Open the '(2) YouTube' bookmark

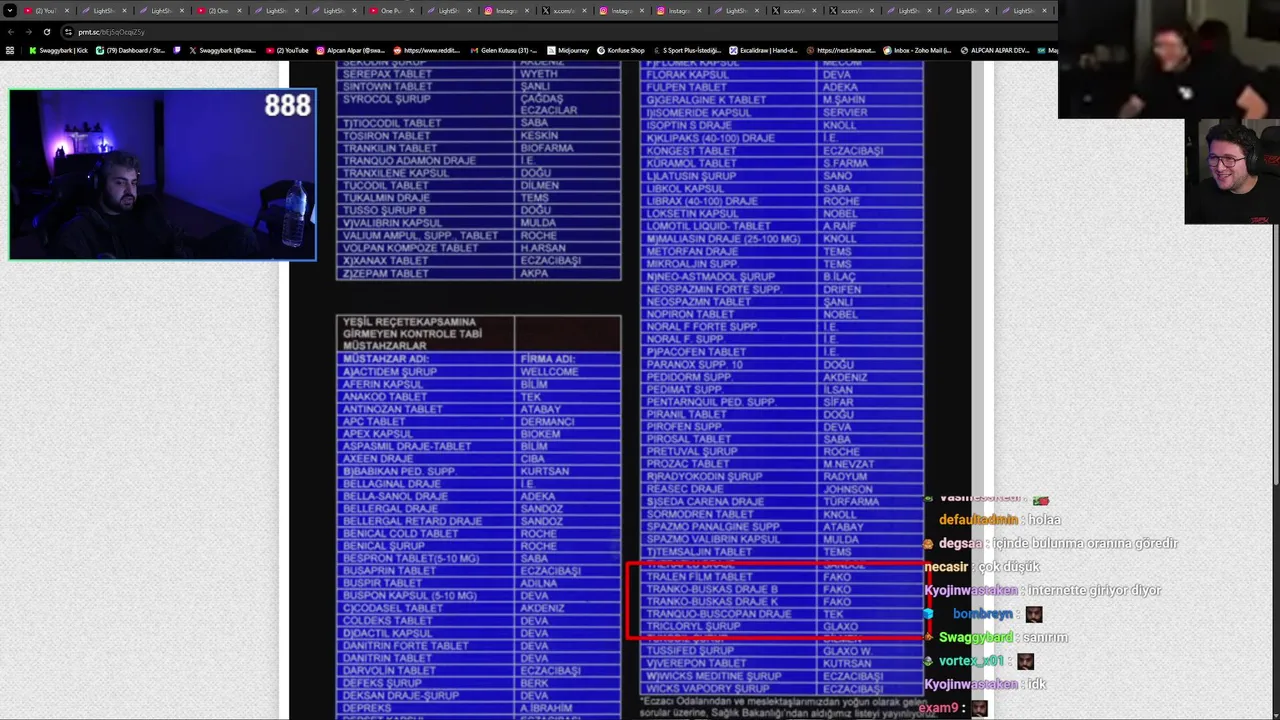[x=288, y=50]
